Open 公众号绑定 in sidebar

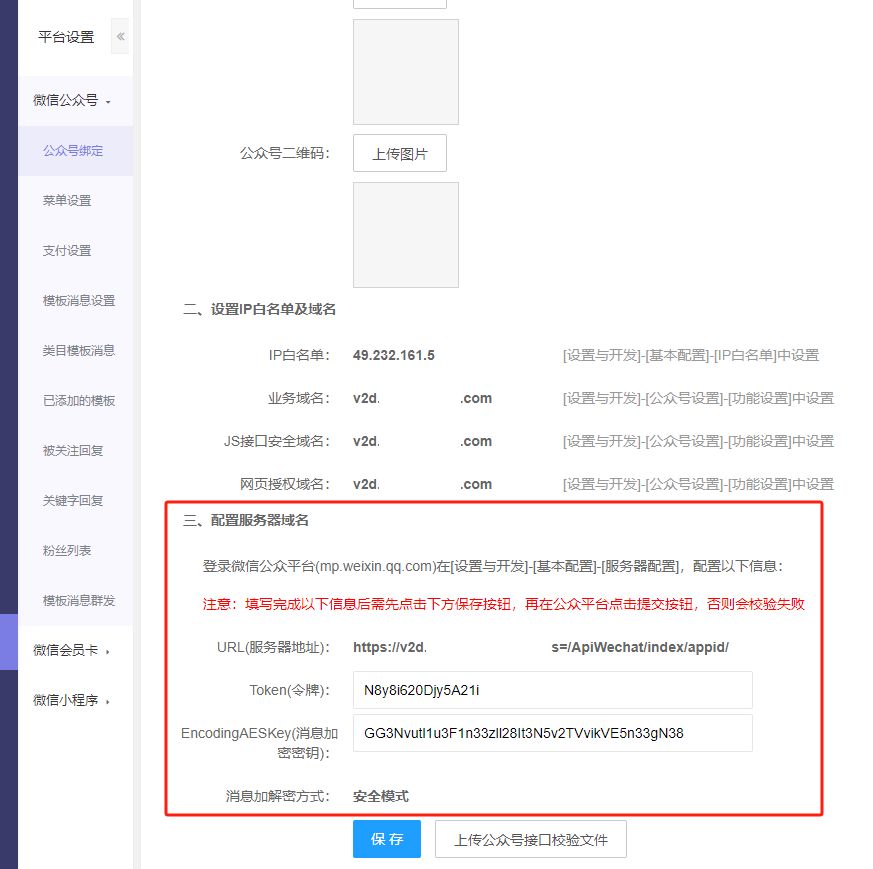(73, 151)
